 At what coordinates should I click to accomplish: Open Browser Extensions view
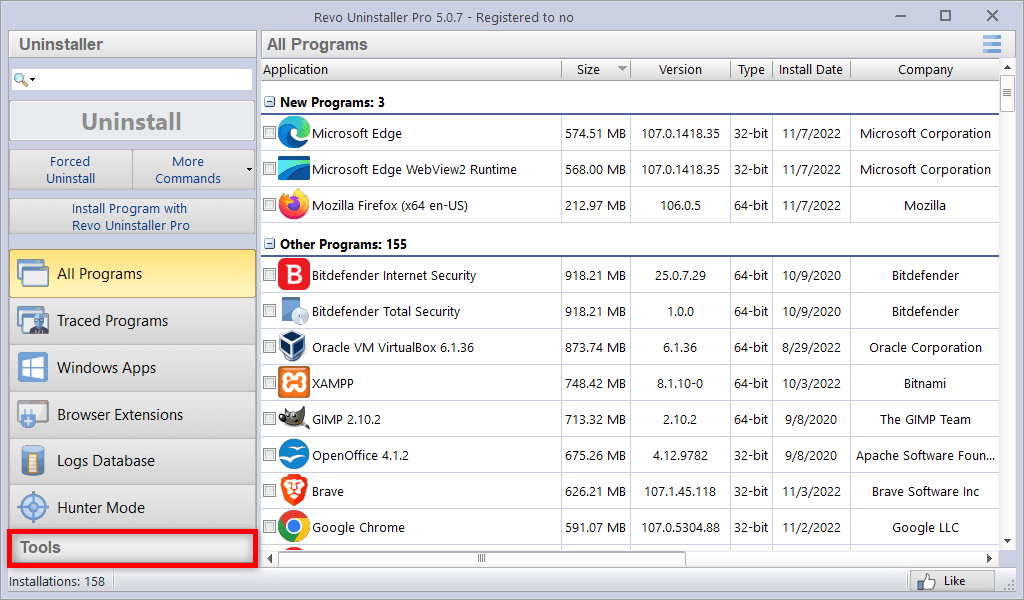(x=132, y=414)
